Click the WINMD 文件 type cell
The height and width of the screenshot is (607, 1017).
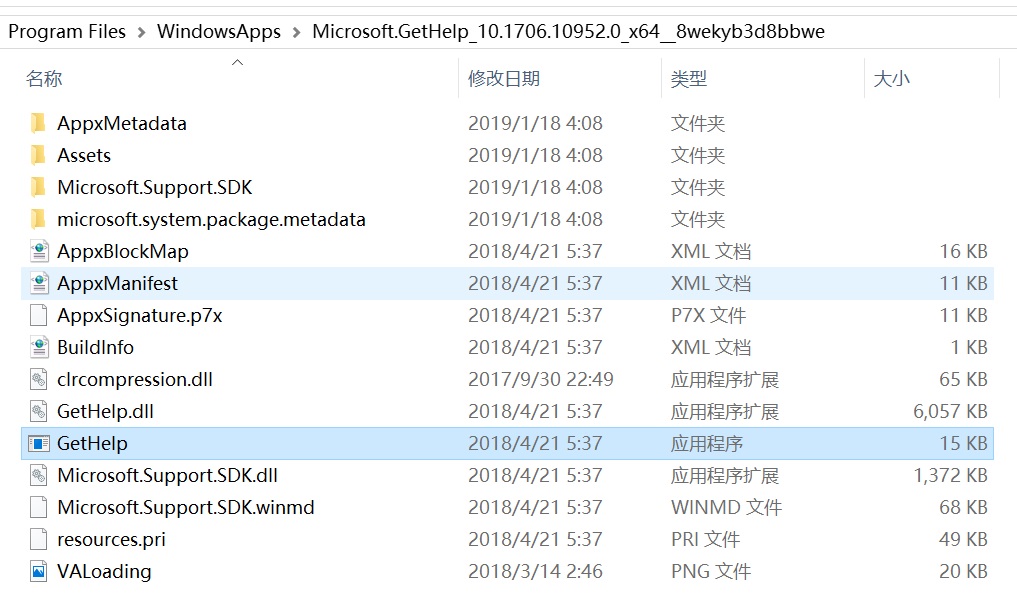click(726, 507)
